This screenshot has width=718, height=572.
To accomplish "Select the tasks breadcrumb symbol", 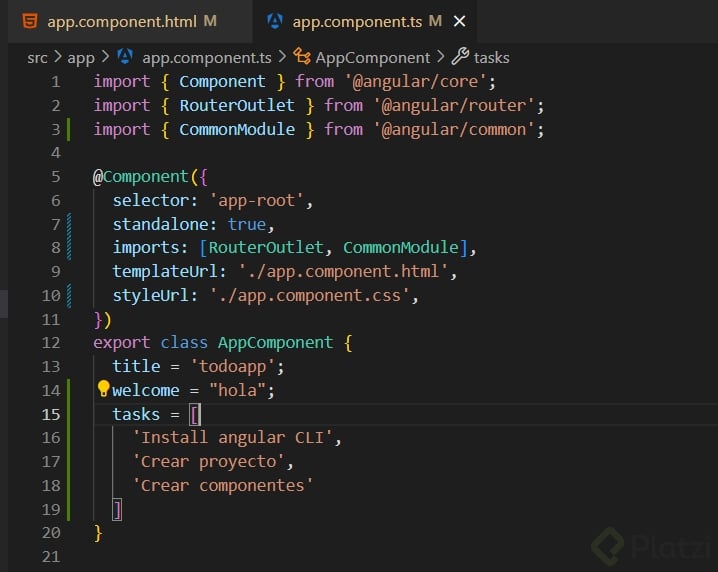I will pos(491,58).
